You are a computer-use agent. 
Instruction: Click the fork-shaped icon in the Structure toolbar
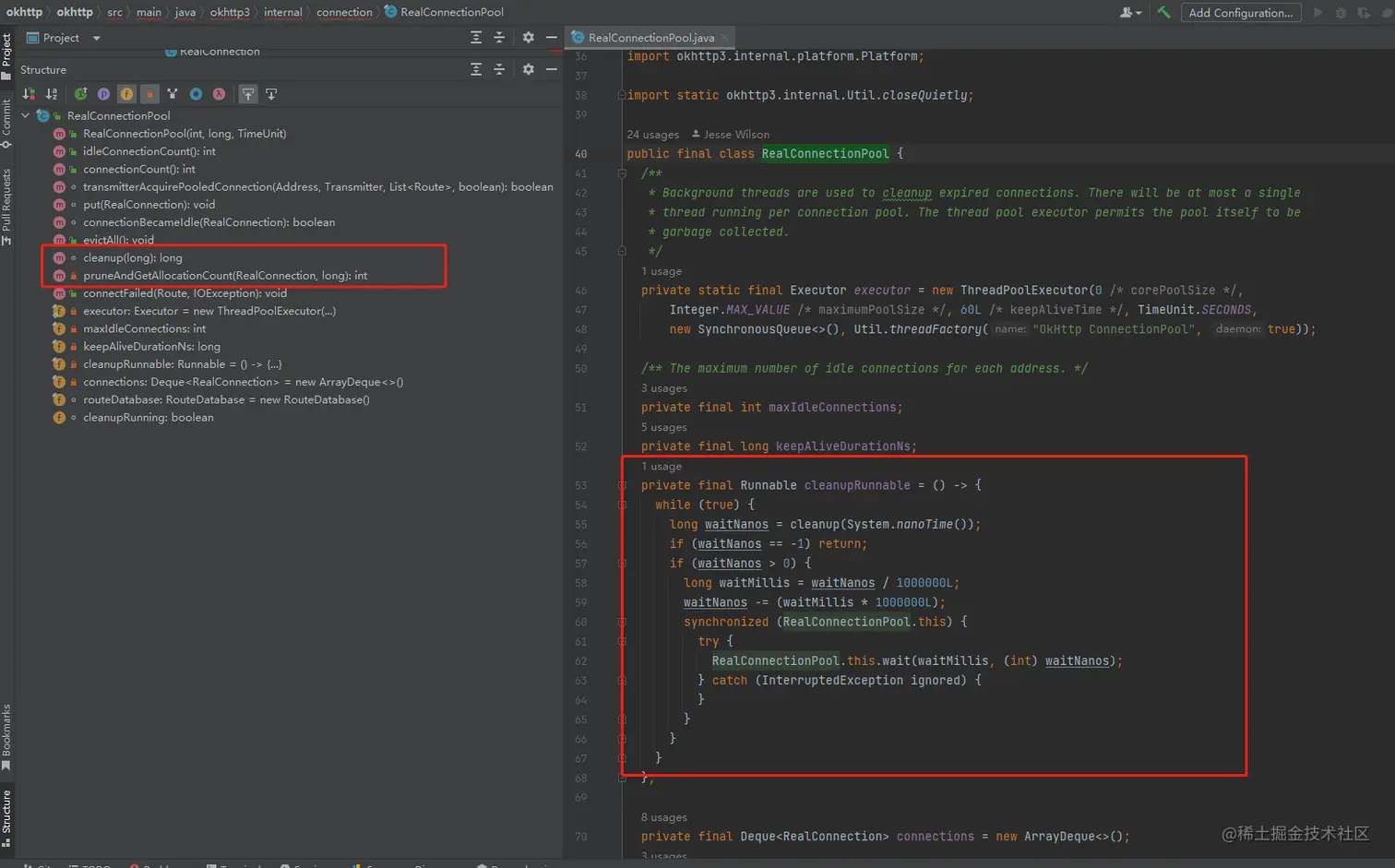173,94
